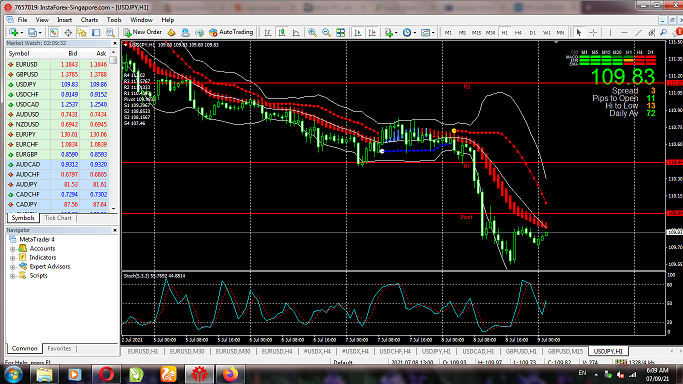The width and height of the screenshot is (683, 384).
Task: Set timeframe to H4
Action: coord(518,33)
